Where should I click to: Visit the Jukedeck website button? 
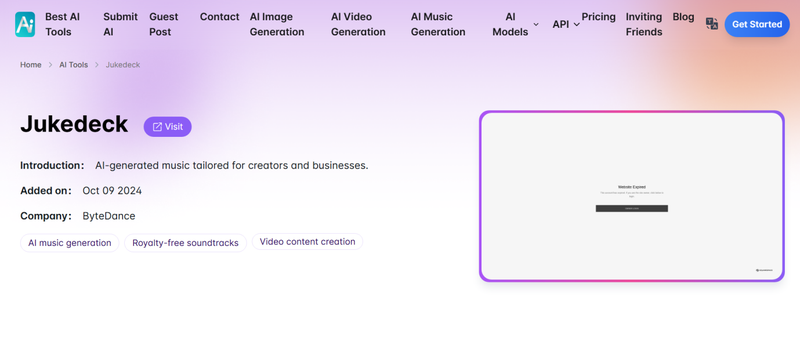pyautogui.click(x=167, y=127)
